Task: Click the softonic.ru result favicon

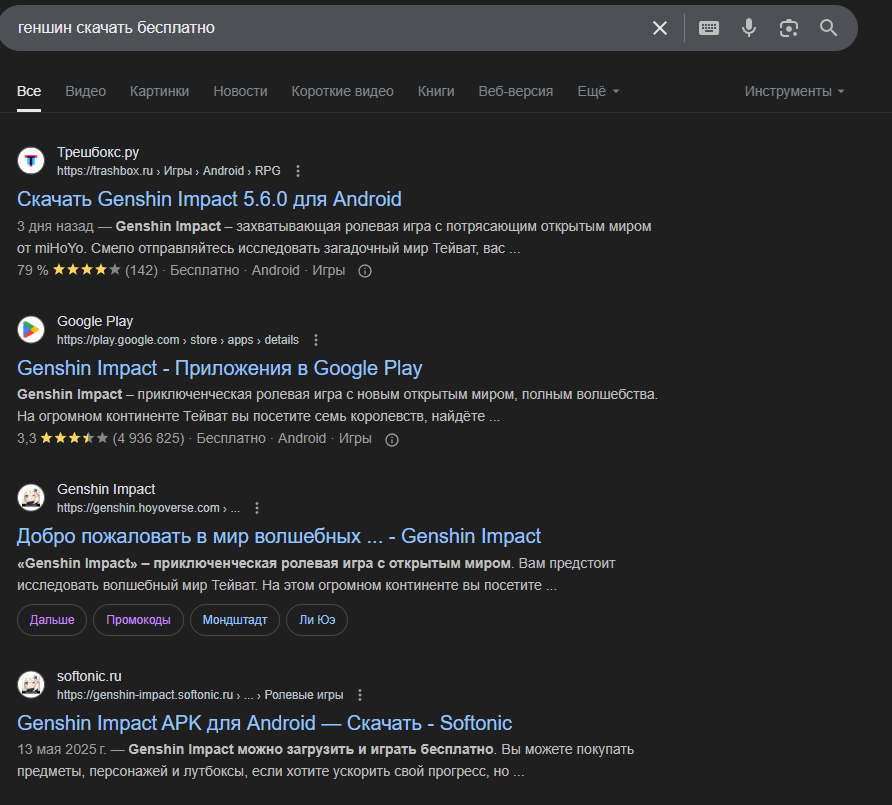Action: coord(31,684)
